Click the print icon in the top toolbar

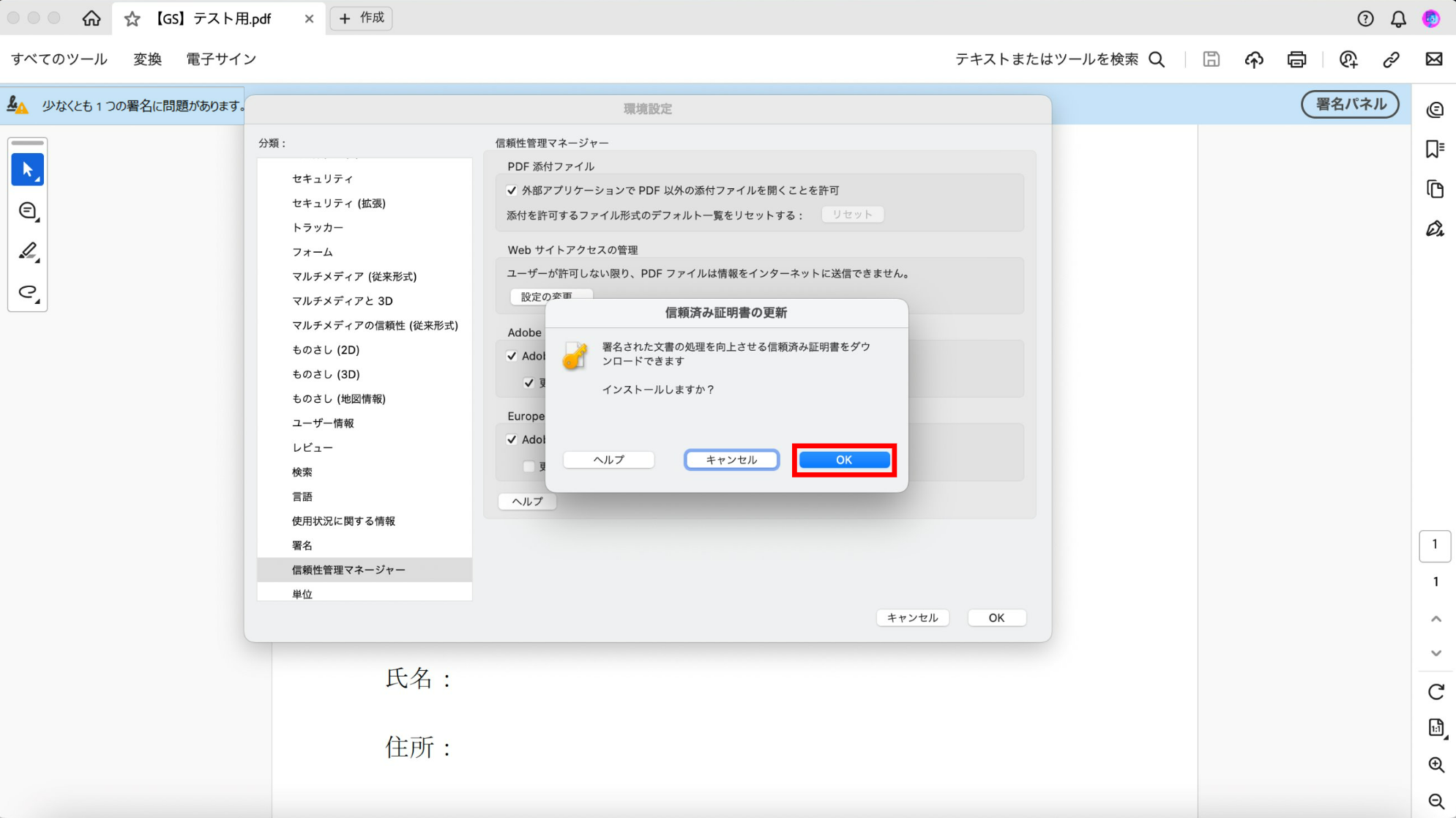click(1296, 59)
